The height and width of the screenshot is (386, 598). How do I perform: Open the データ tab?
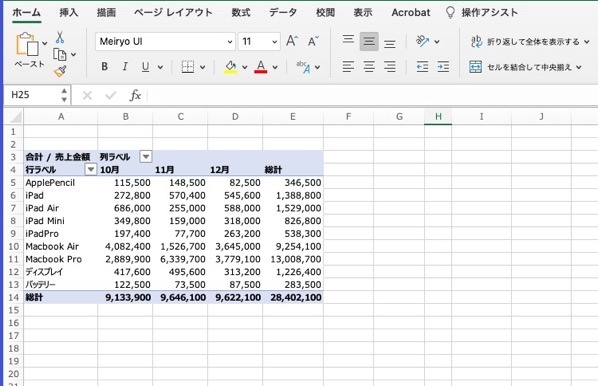(x=283, y=13)
